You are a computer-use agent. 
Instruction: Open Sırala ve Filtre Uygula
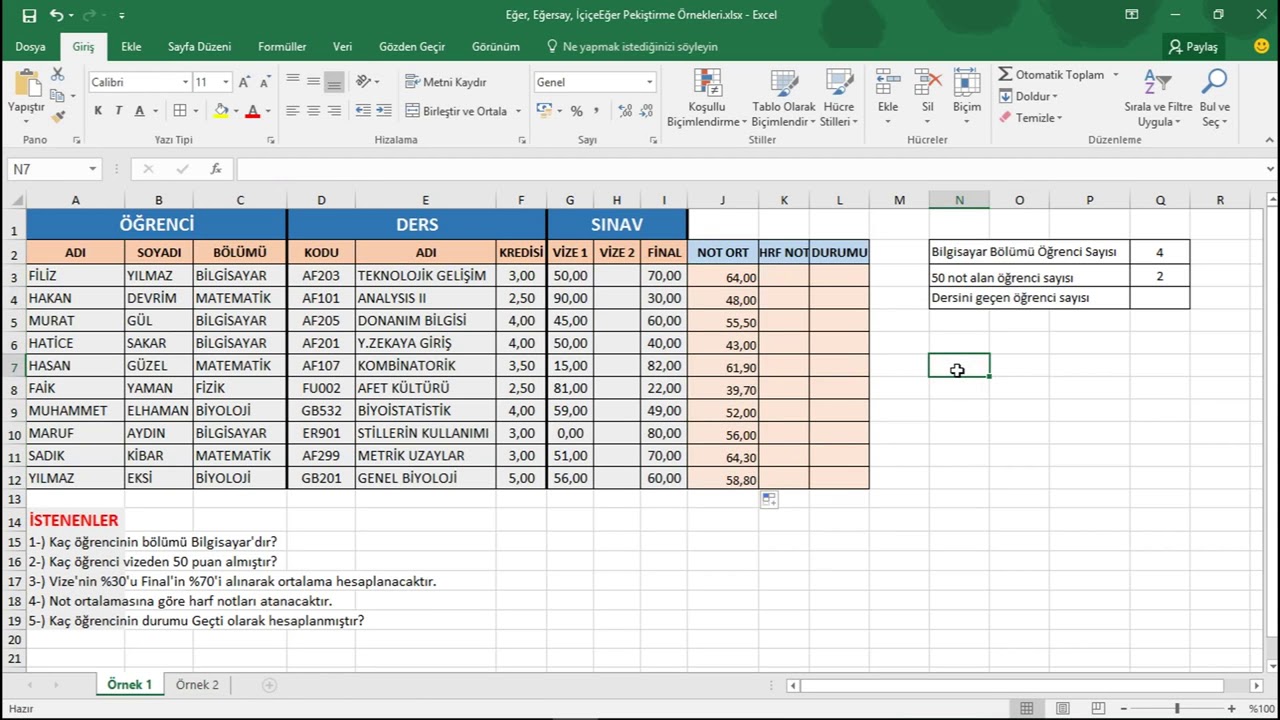click(x=1158, y=98)
